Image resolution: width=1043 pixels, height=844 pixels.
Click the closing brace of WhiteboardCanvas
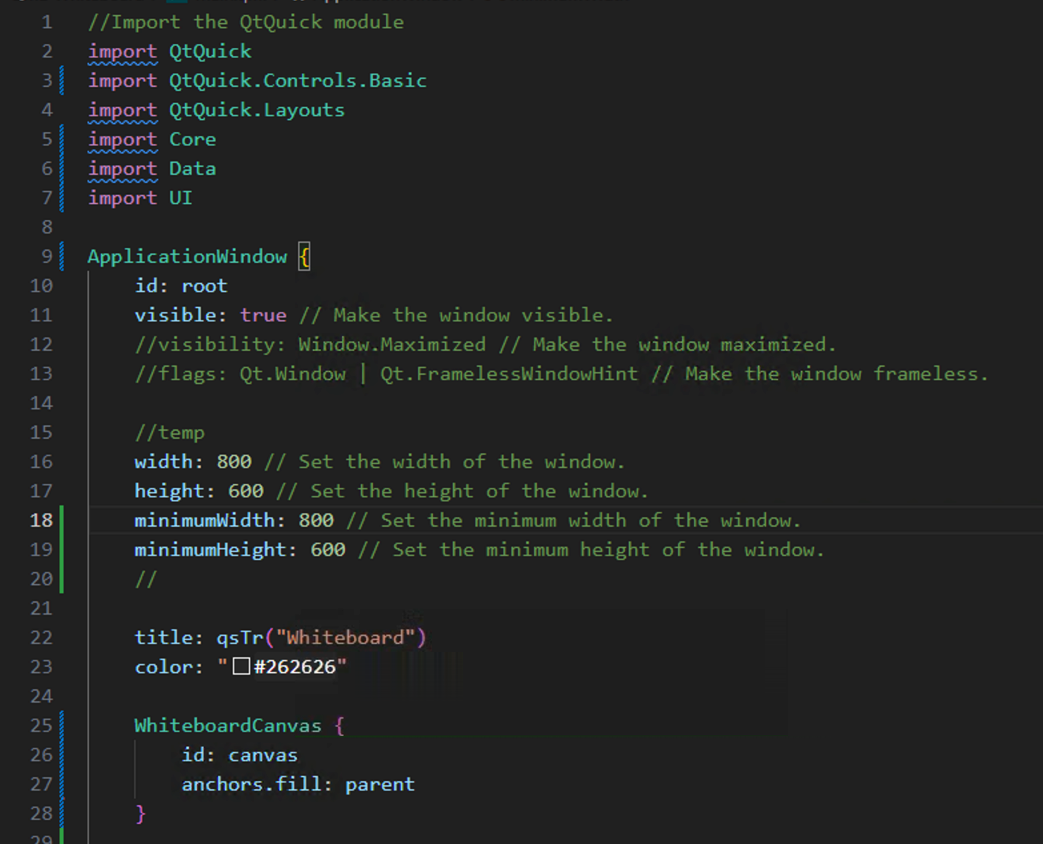click(x=140, y=813)
